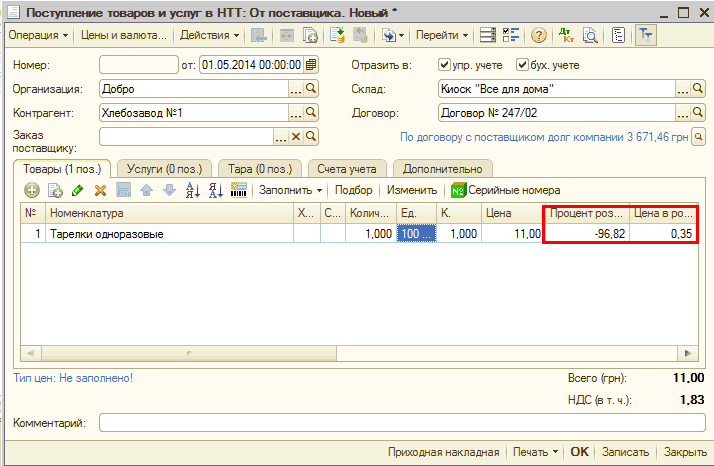This screenshot has height=466, width=714.
Task: Click the barcode scanner icon
Action: pos(239,190)
